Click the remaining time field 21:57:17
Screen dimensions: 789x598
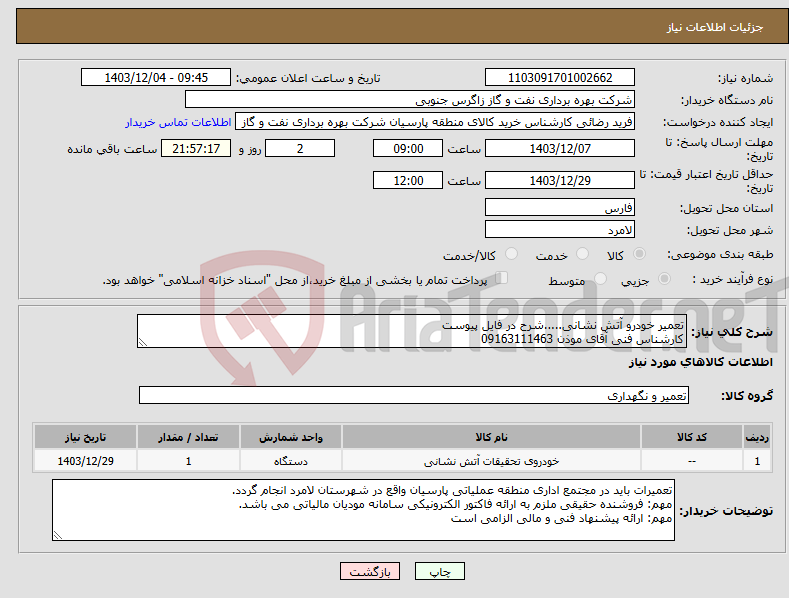pyautogui.click(x=196, y=148)
